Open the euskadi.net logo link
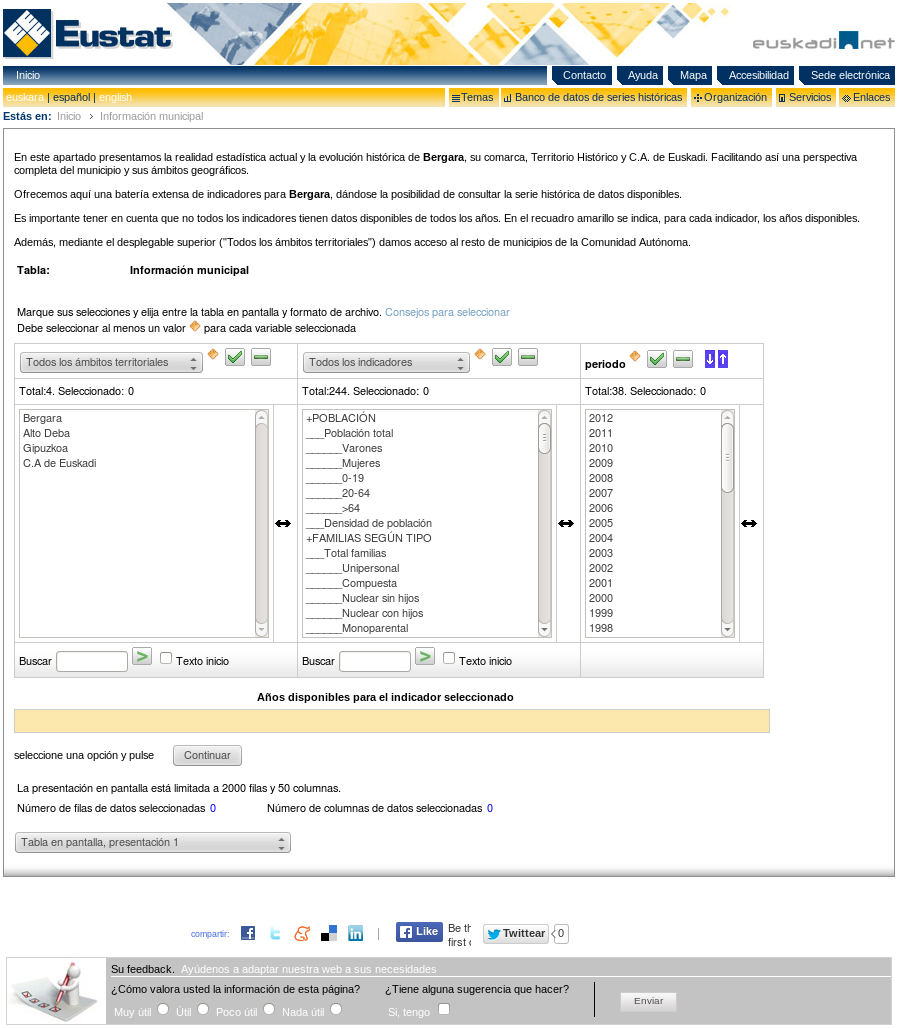 tap(823, 41)
